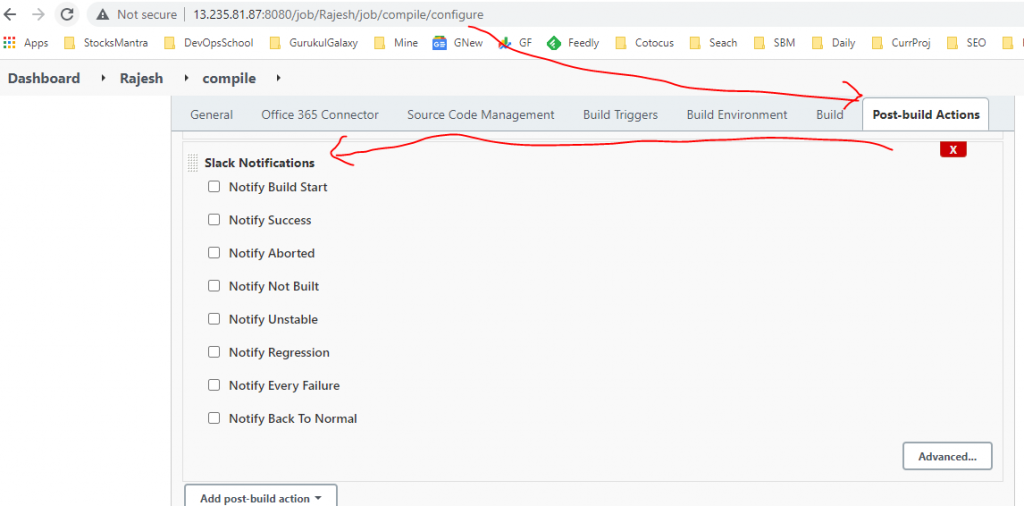
Task: Check the Notify Success option
Action: (214, 220)
